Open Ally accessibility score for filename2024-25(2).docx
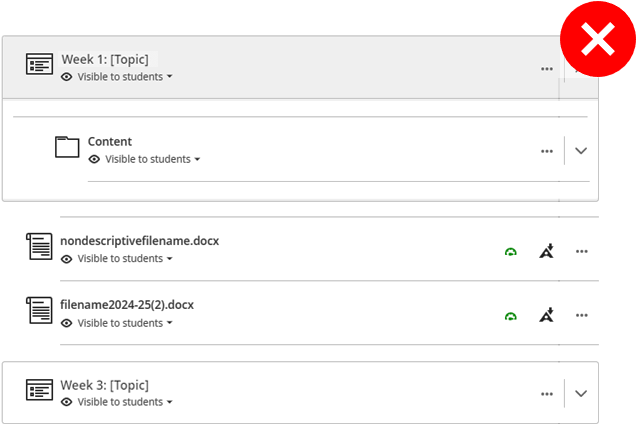The height and width of the screenshot is (428, 637). coord(511,316)
